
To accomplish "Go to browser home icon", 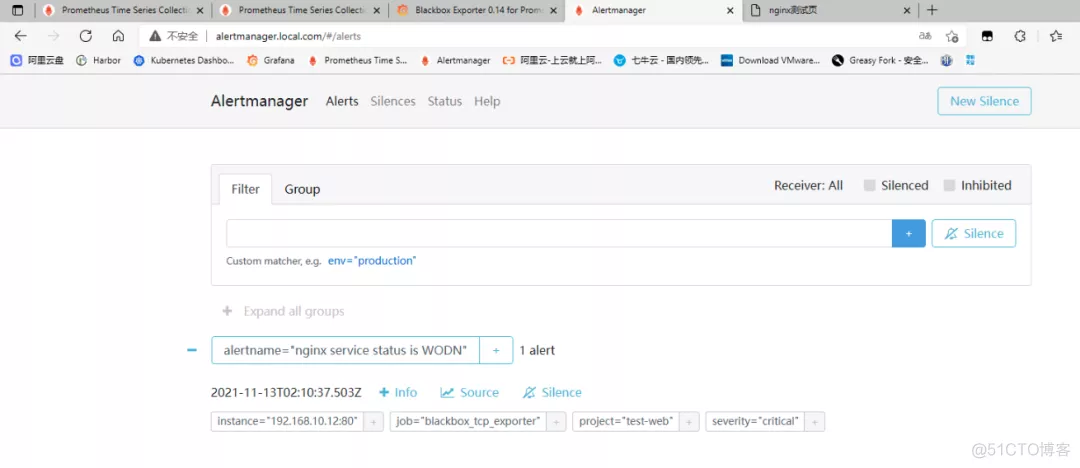I will click(x=118, y=36).
